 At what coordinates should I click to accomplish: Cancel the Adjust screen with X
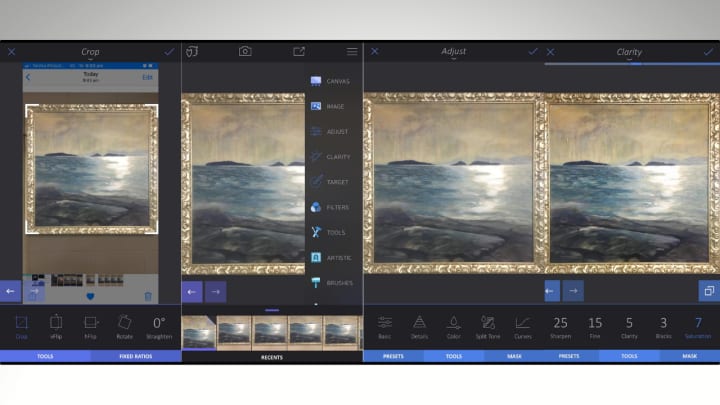pos(375,51)
